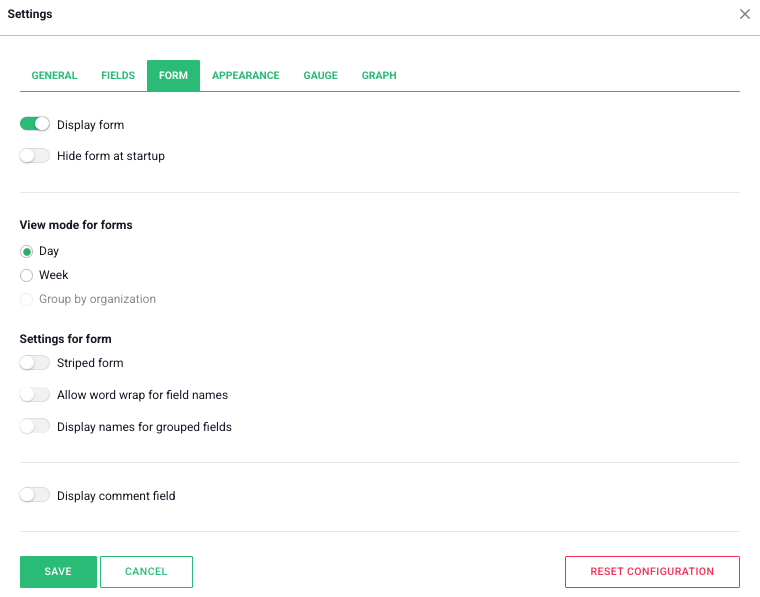Select the Form tab
The height and width of the screenshot is (597, 760).
point(173,76)
